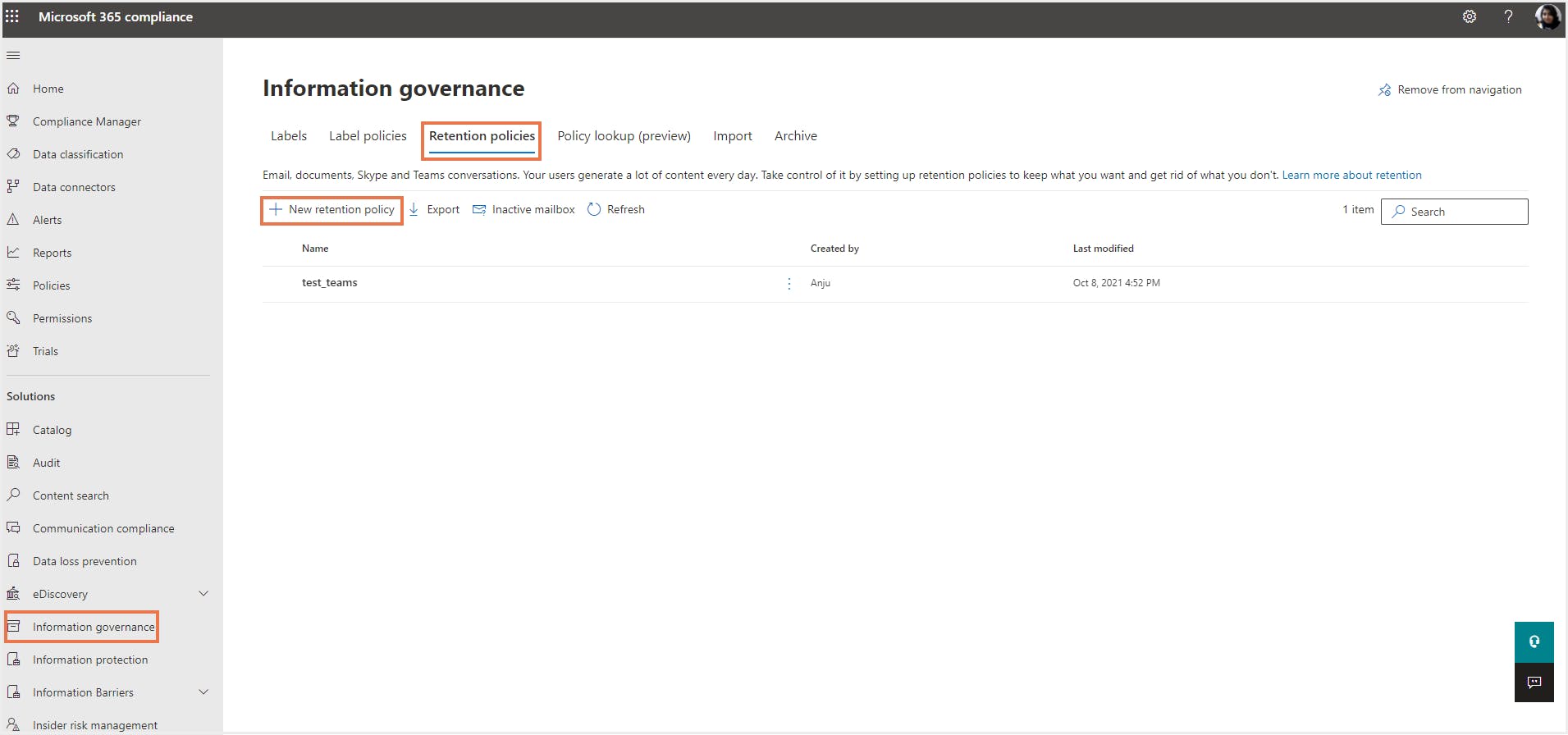Create a New retention policy
Image resolution: width=1568 pixels, height=735 pixels.
click(332, 210)
